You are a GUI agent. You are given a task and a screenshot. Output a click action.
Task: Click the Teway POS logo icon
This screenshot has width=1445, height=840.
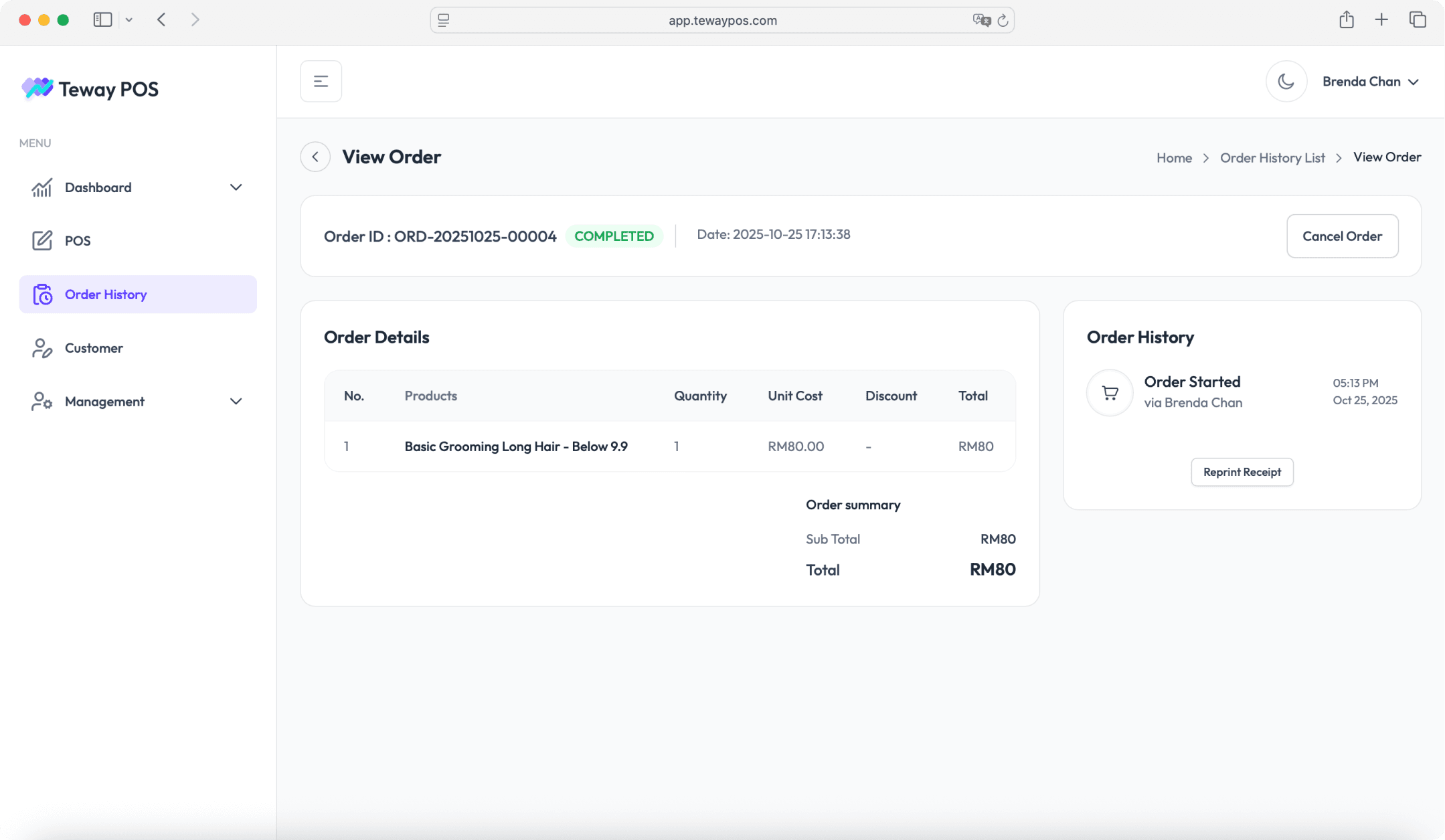click(37, 88)
